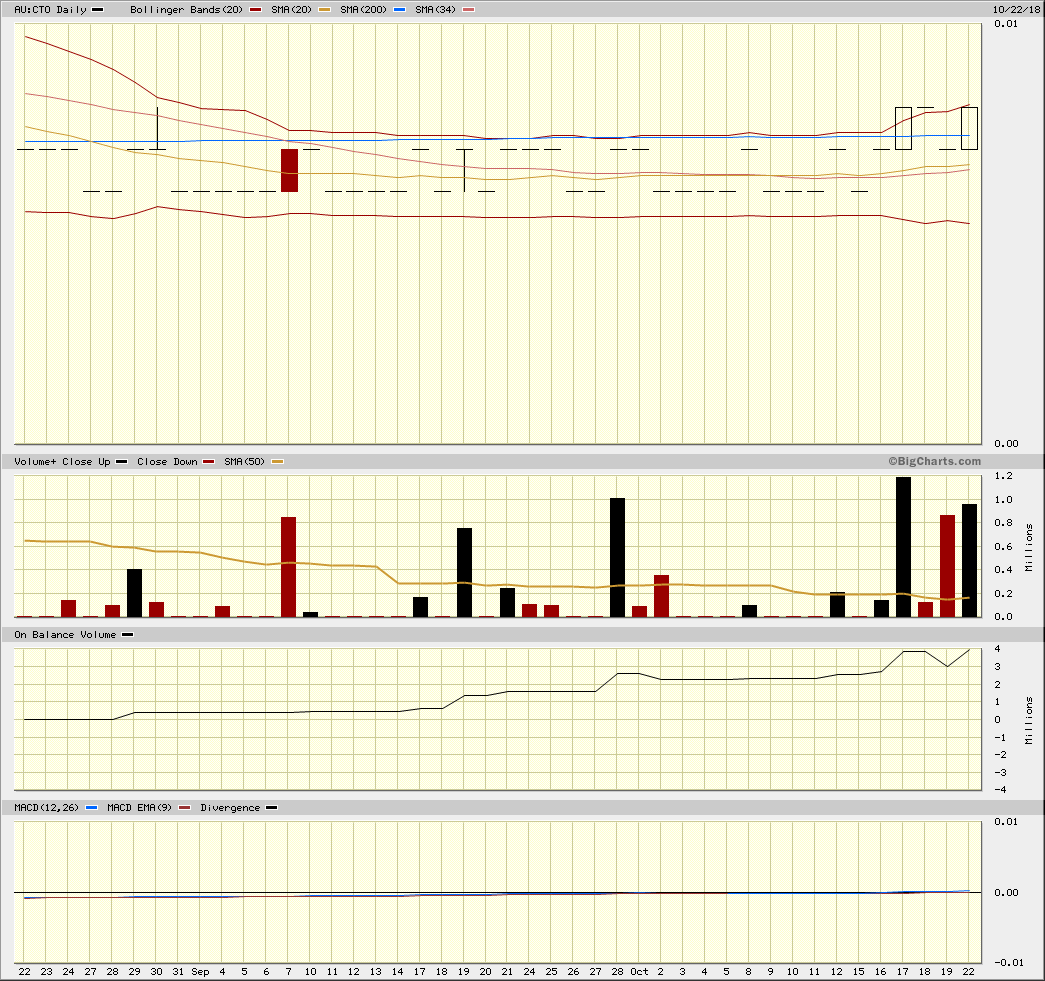Click the red MACD EMA(9) legend swatch
Screen dimensions: 1045x981
point(185,808)
